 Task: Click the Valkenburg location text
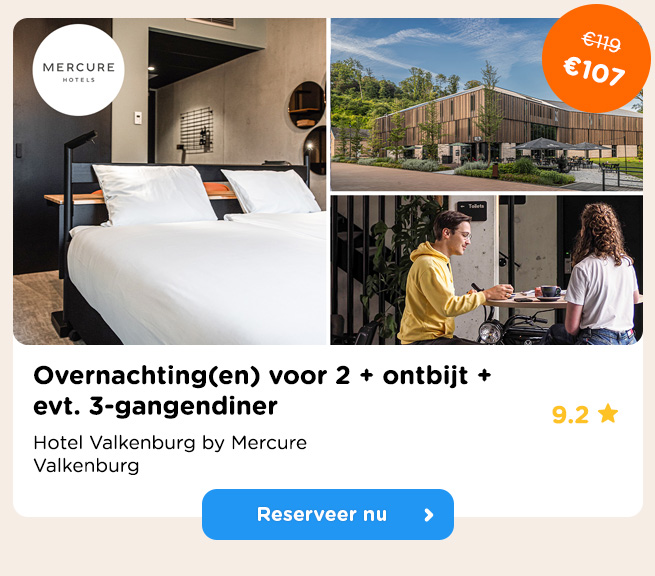(x=86, y=466)
